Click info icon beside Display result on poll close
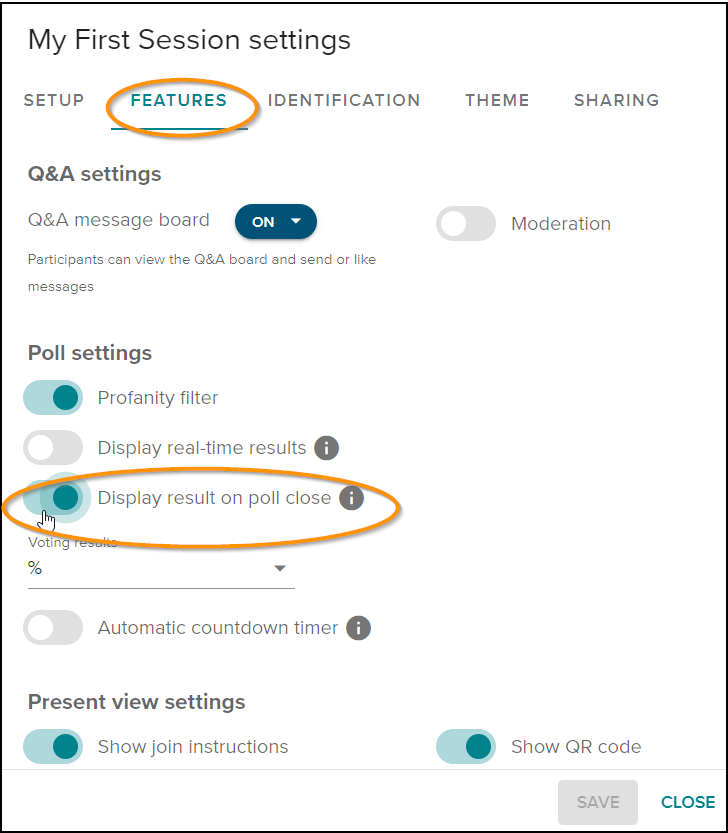728x833 pixels. [351, 498]
